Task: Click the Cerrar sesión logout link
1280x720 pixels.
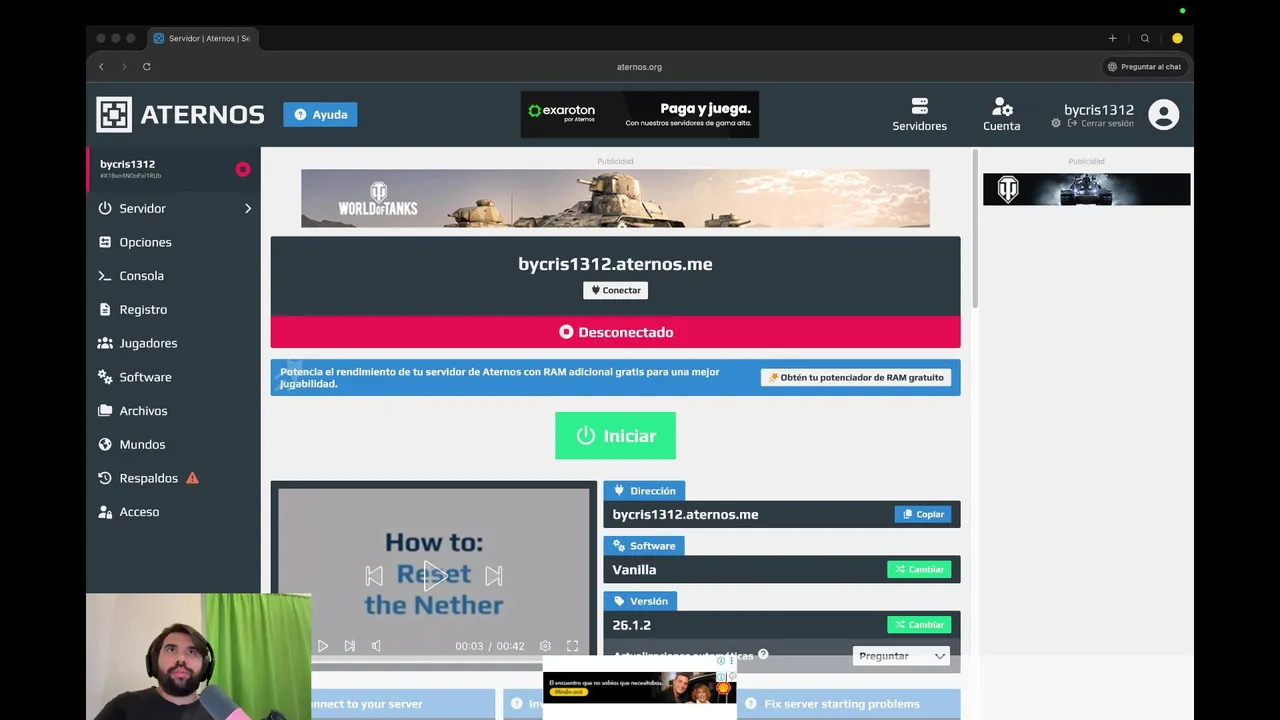Action: (1101, 123)
